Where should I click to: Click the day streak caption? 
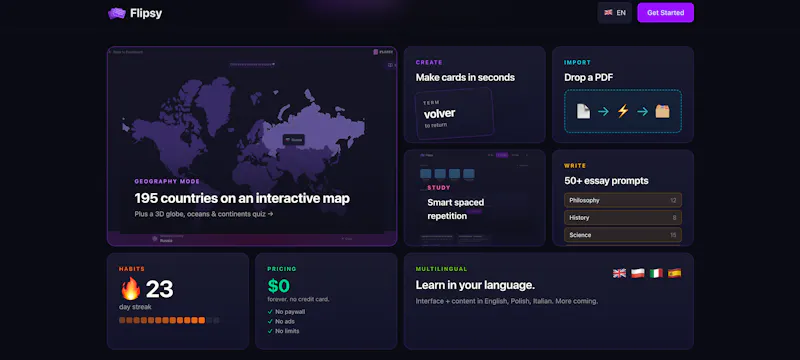135,307
